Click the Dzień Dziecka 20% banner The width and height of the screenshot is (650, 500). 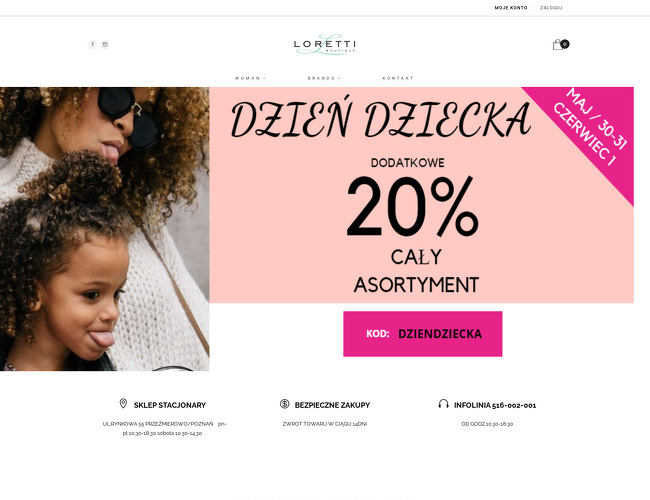coord(421,195)
